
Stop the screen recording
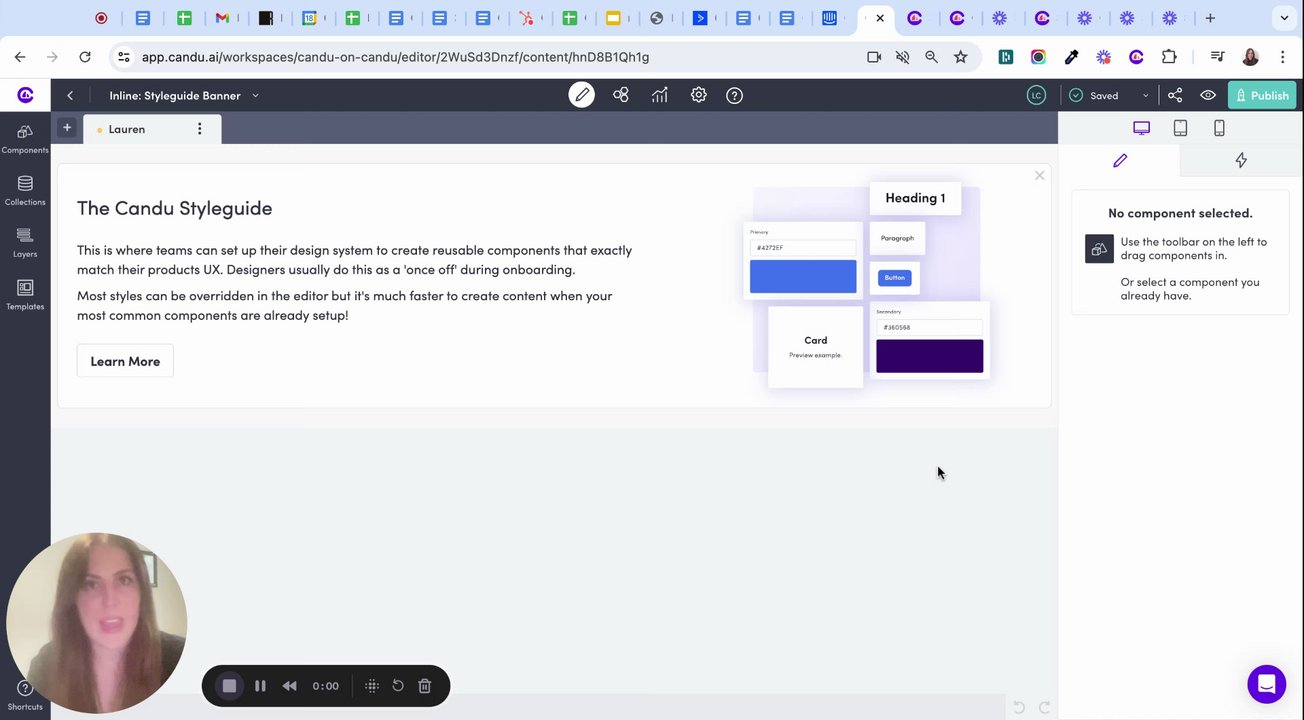pyautogui.click(x=229, y=686)
